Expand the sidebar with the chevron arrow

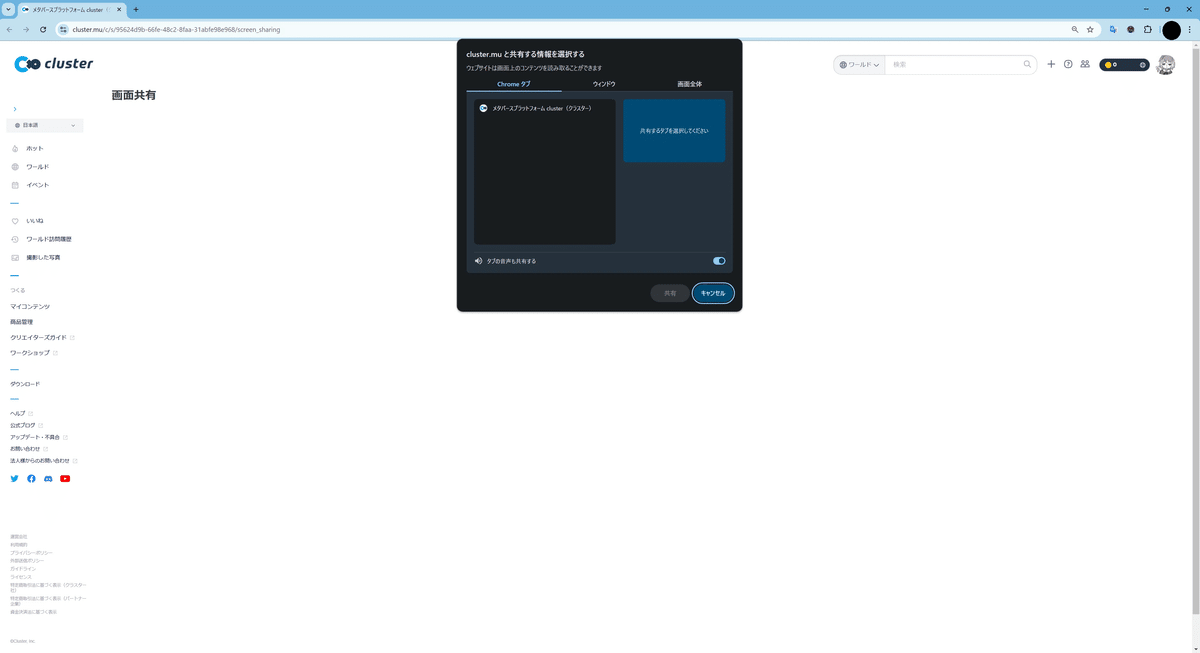tap(14, 108)
